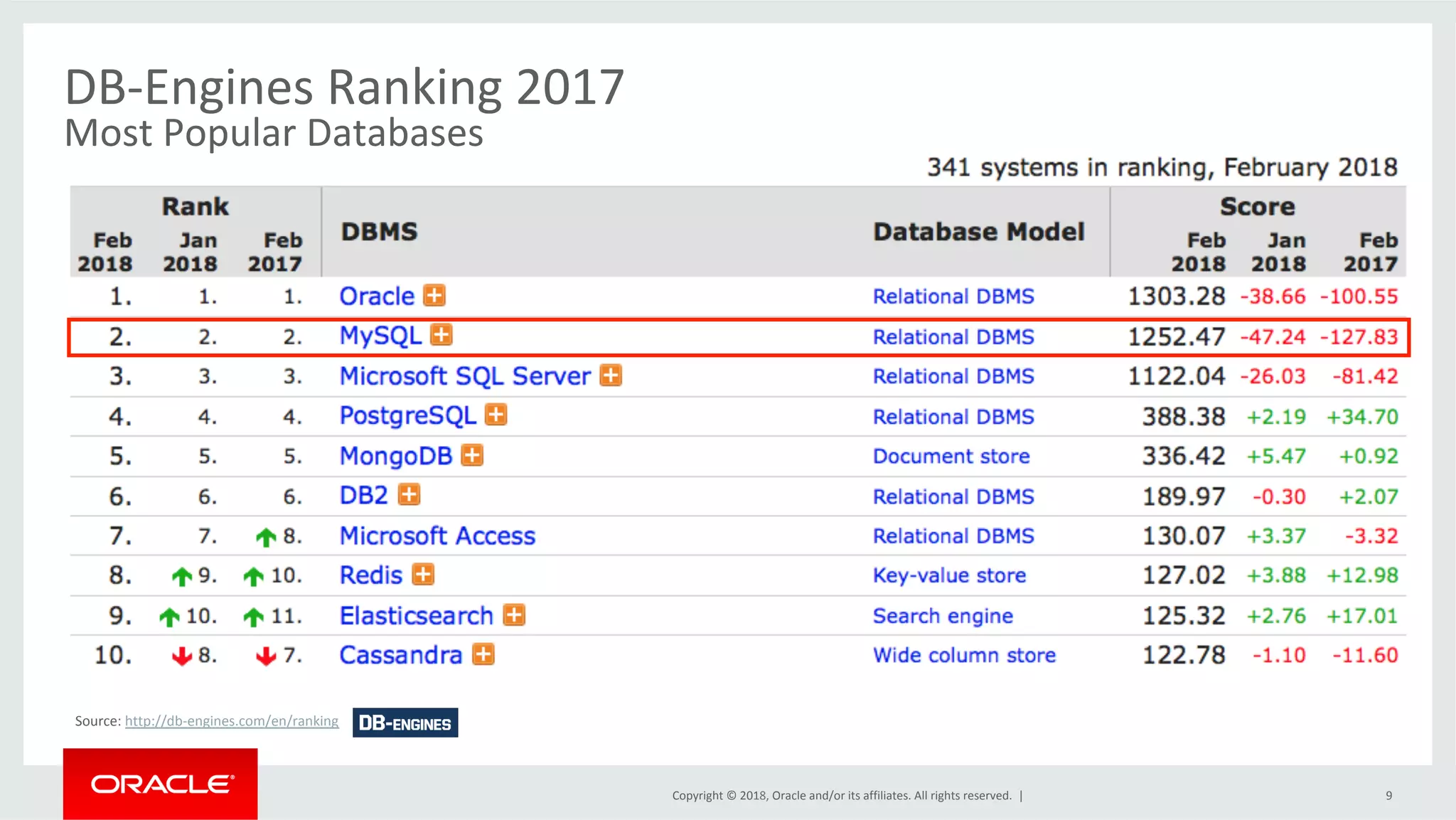Click Relational DBMS in the Microsoft Access row
Viewport: 1456px width, 820px height.
tap(953, 536)
